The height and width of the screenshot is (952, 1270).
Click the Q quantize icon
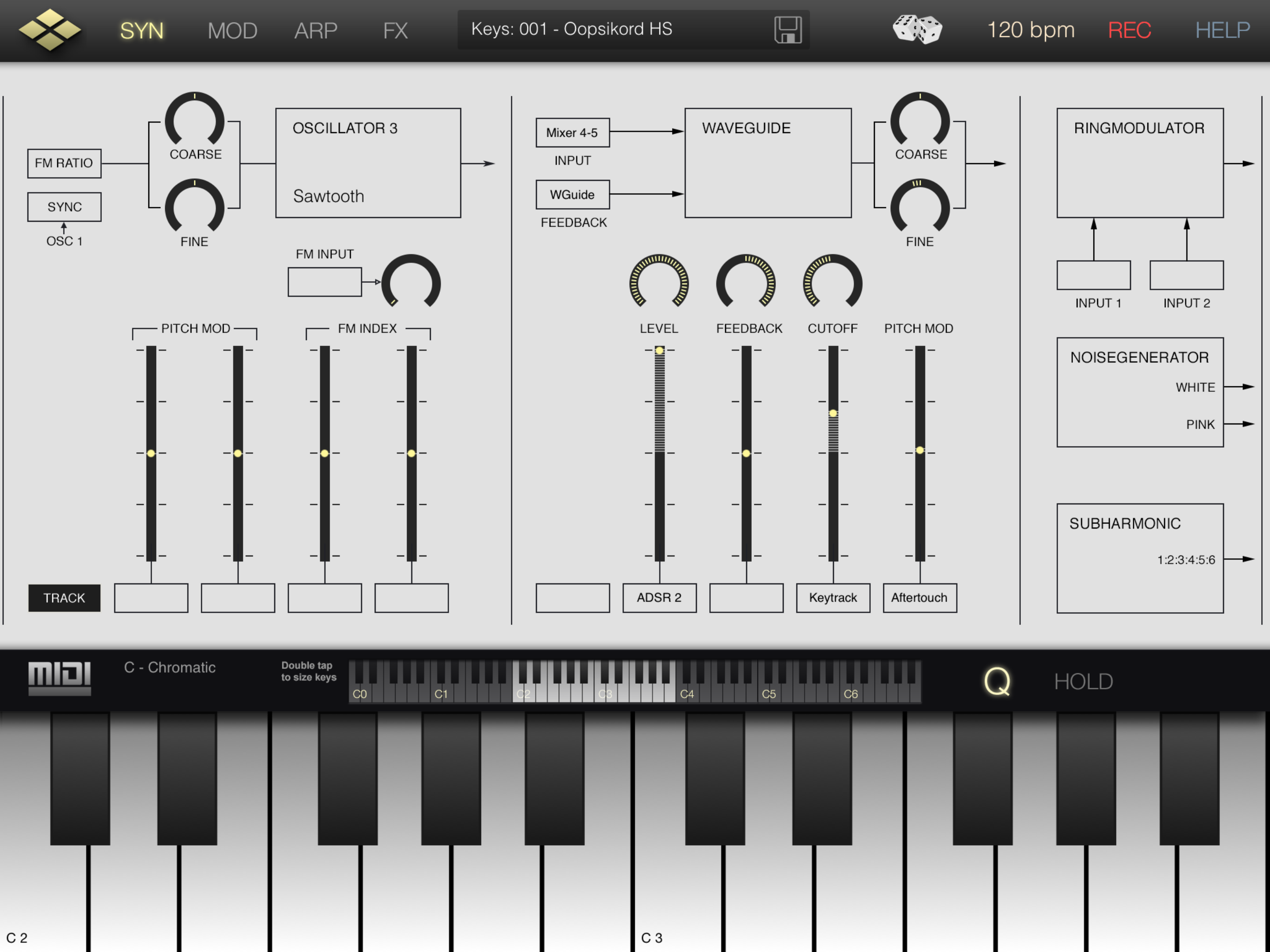pos(997,681)
